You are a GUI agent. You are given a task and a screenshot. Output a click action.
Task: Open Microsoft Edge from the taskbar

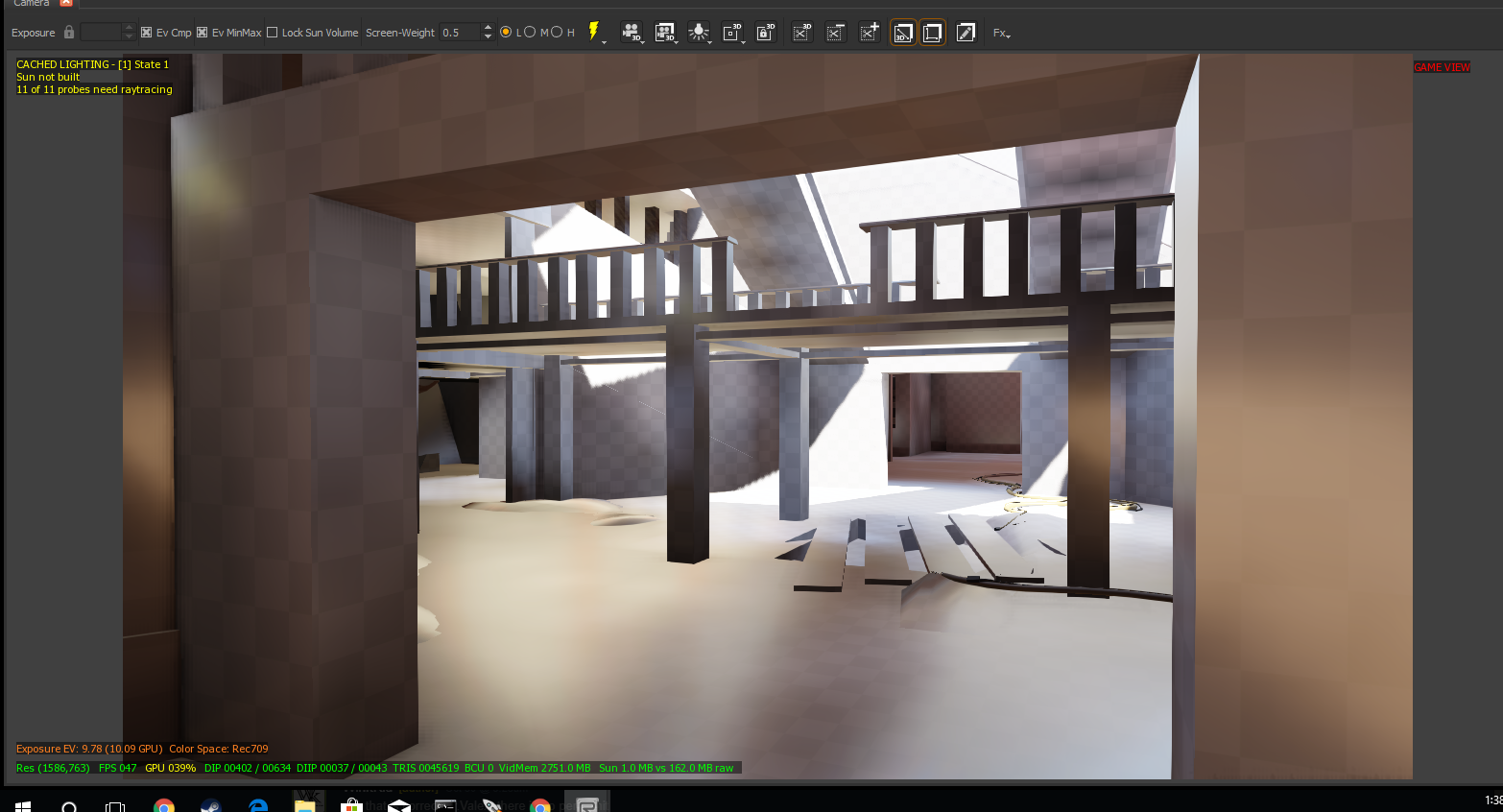pyautogui.click(x=258, y=804)
